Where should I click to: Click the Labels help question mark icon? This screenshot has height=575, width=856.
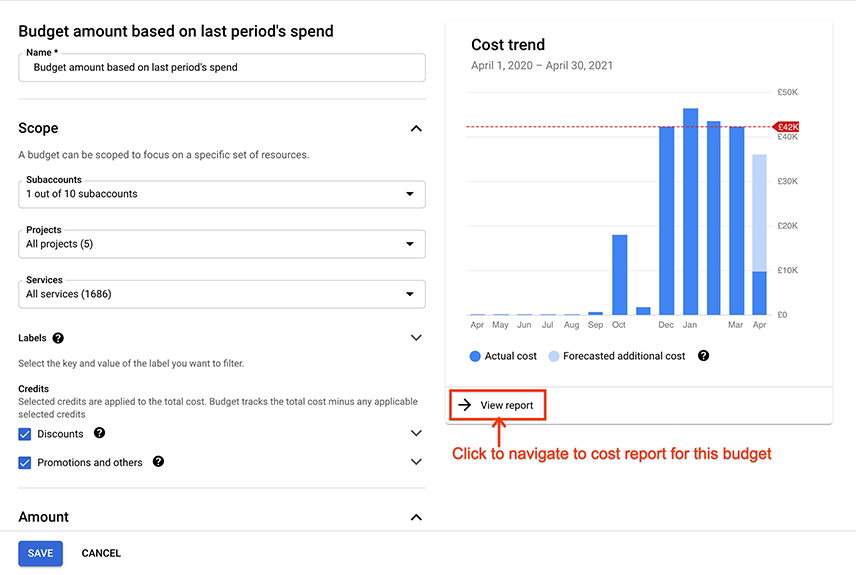tap(58, 338)
